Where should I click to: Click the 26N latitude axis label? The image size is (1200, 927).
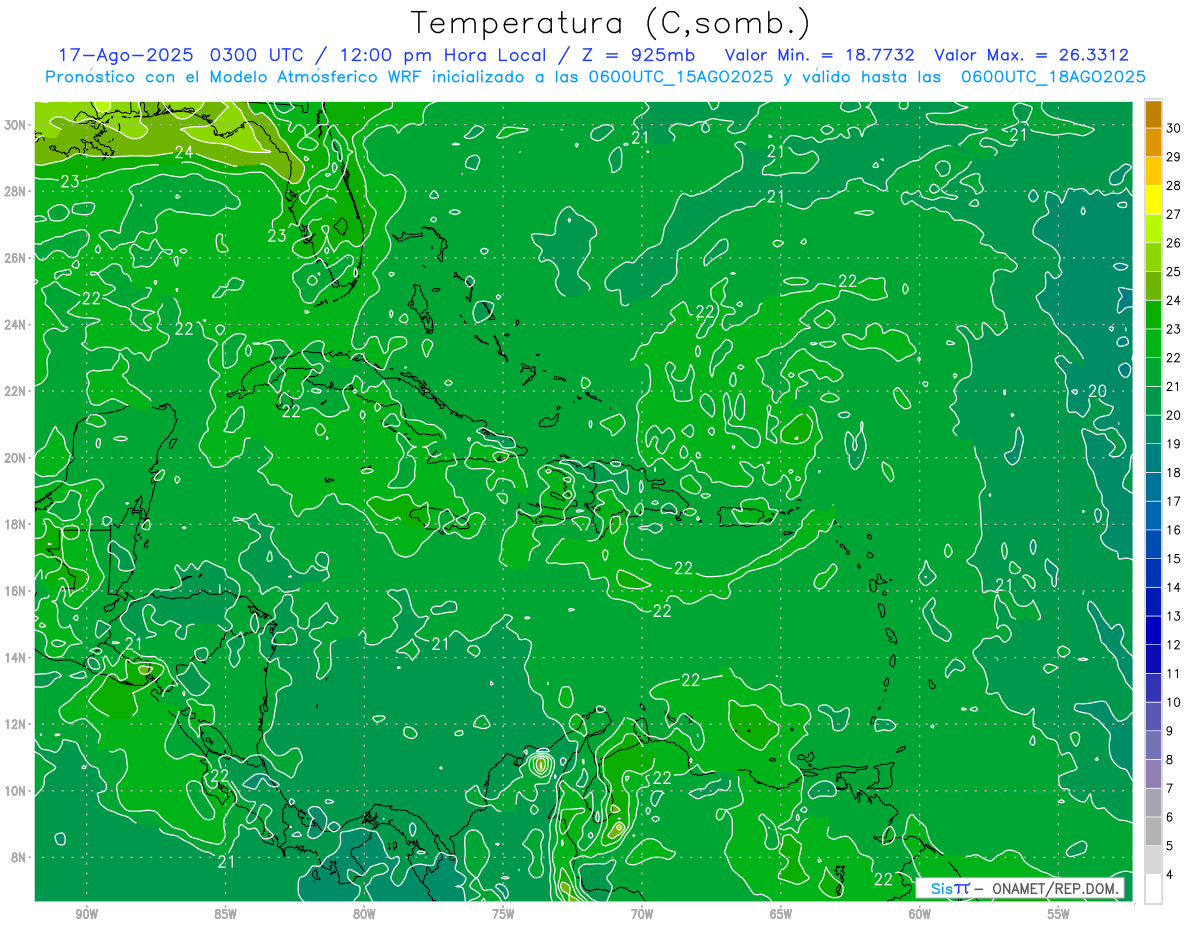[16, 258]
